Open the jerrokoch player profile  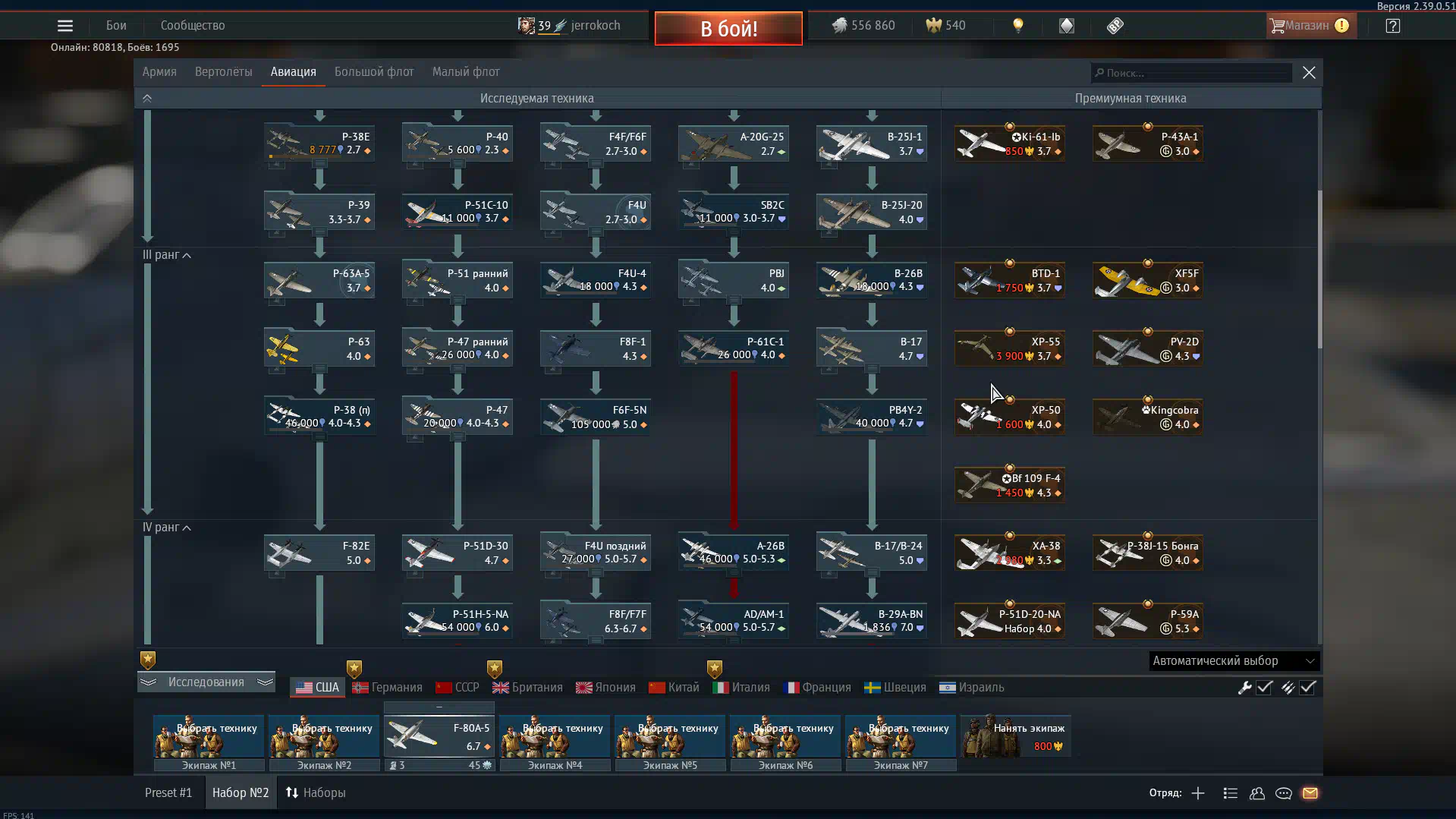click(569, 26)
